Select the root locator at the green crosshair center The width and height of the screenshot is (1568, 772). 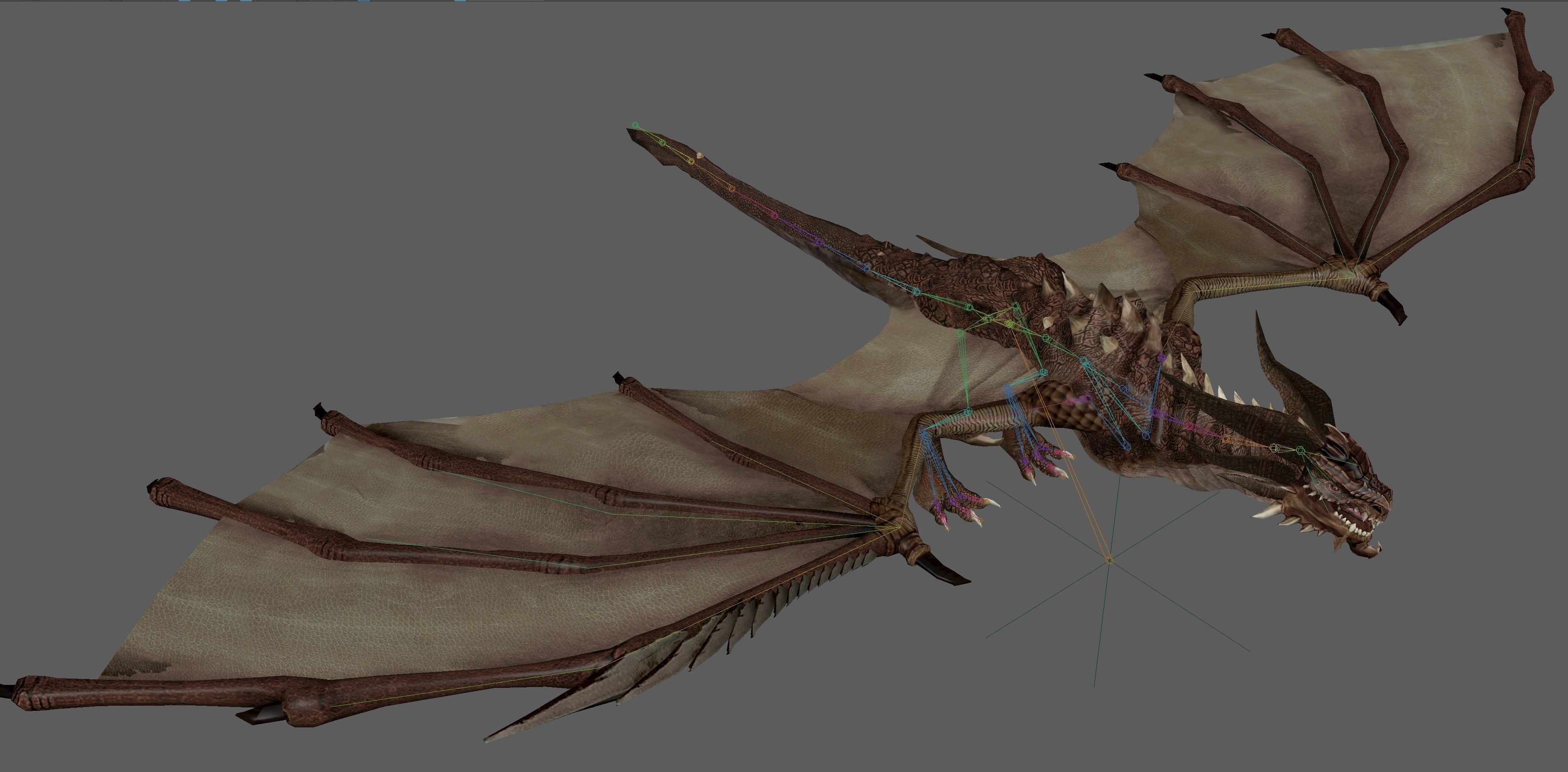(x=1109, y=560)
